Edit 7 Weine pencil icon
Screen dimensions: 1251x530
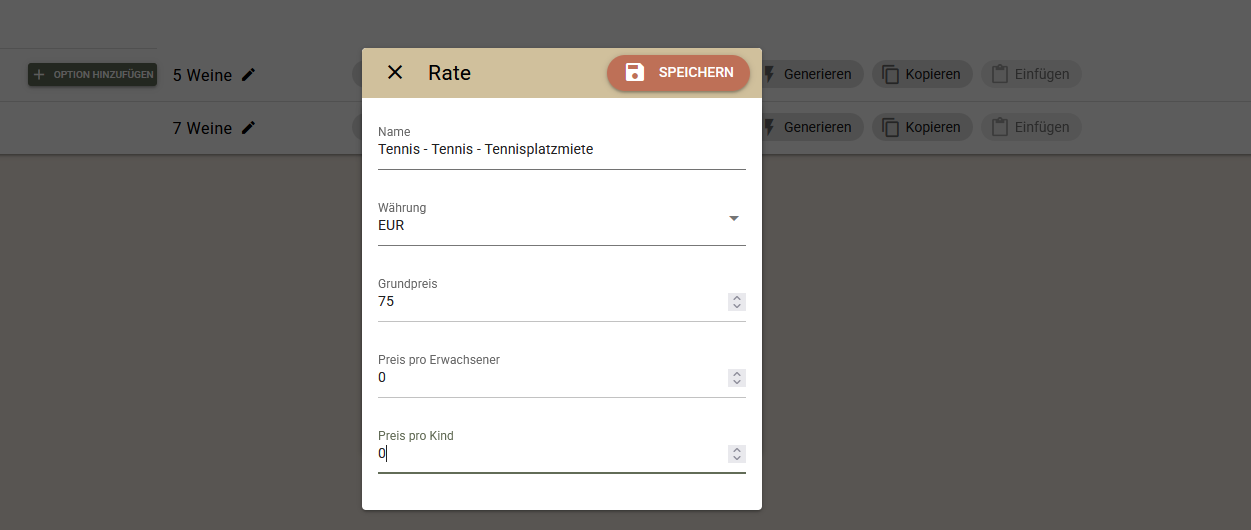point(249,127)
